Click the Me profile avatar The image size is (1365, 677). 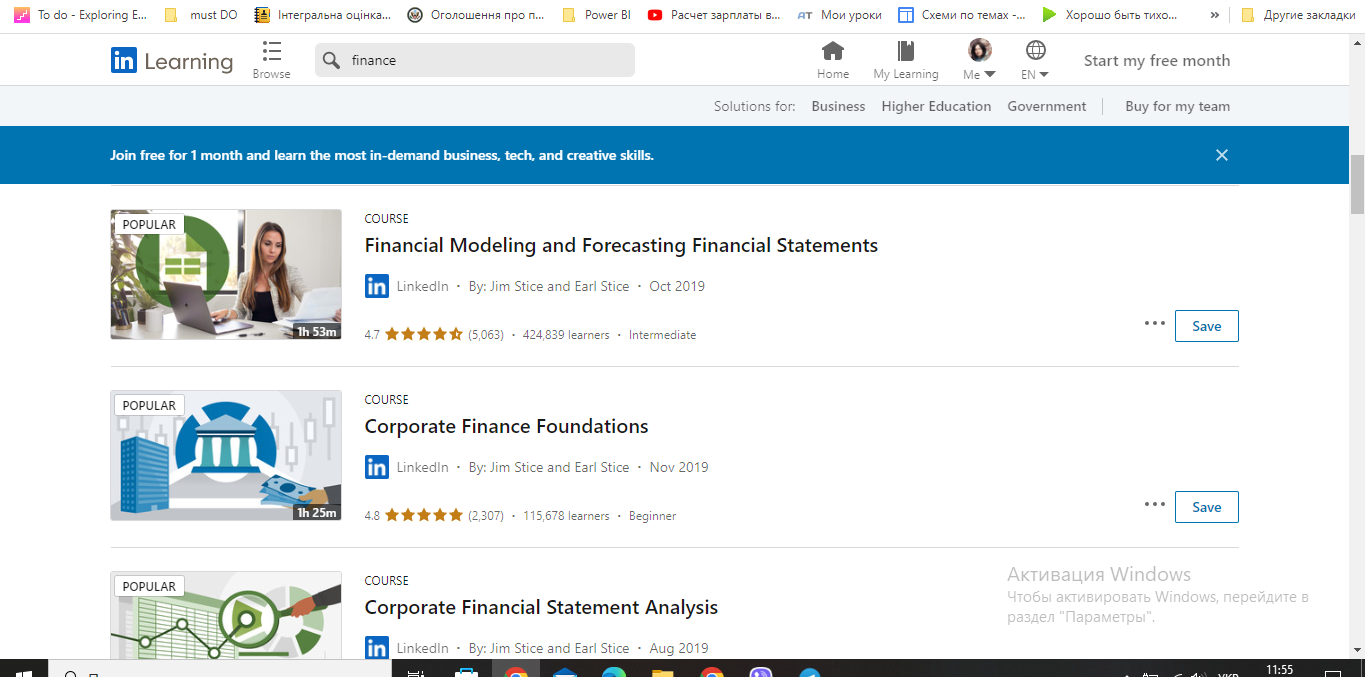tap(978, 48)
